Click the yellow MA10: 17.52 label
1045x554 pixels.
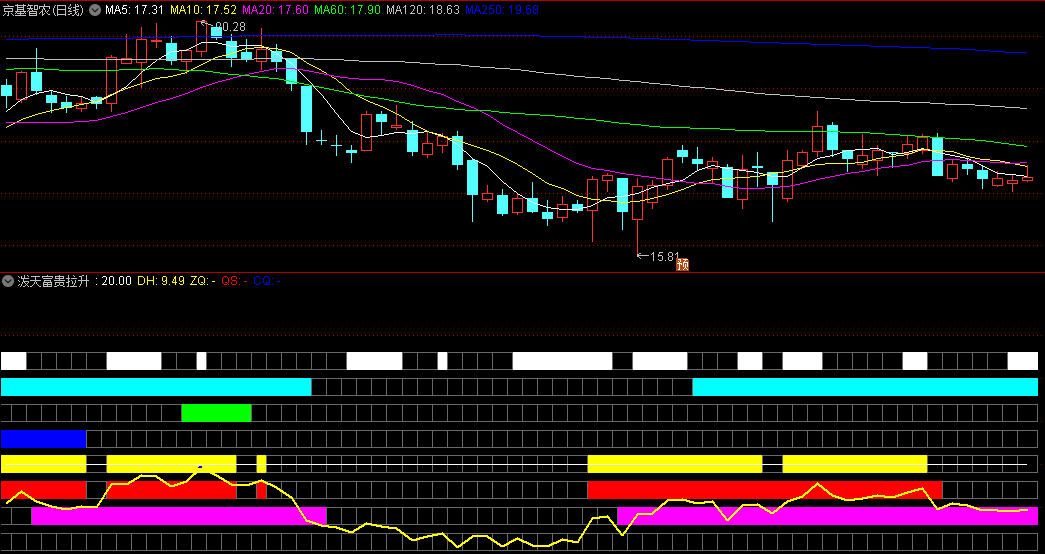pyautogui.click(x=203, y=10)
